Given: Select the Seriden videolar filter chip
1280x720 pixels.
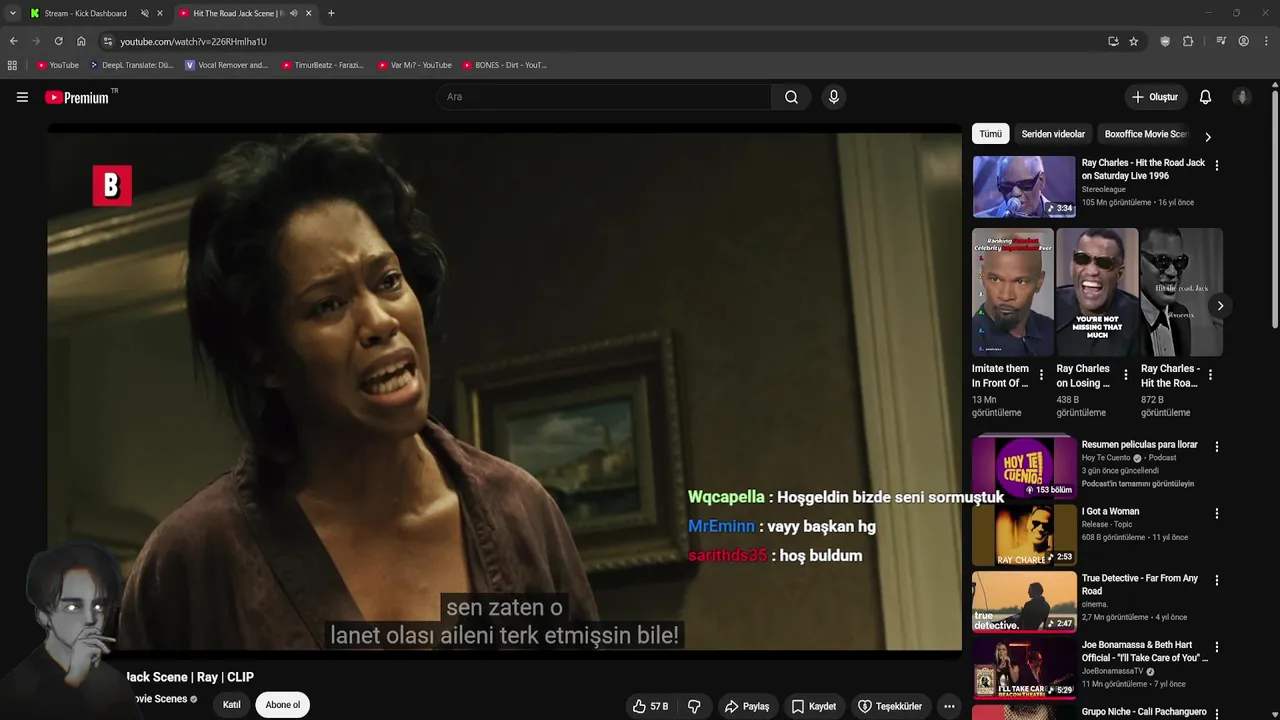Looking at the screenshot, I should pyautogui.click(x=1053, y=134).
